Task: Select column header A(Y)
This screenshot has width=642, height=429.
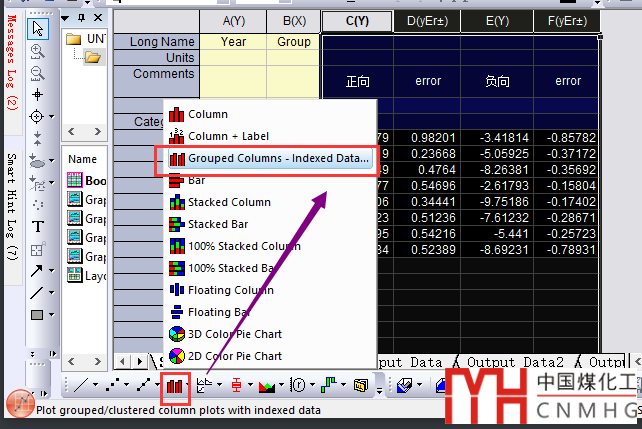Action: pos(233,21)
